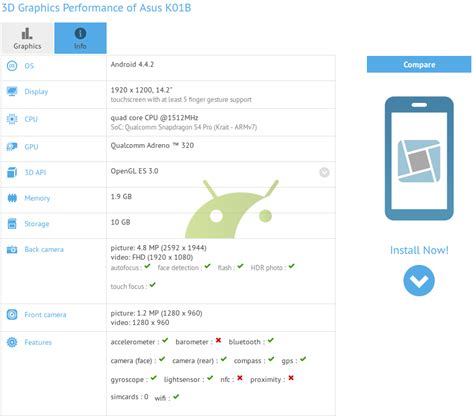Click the CPU label
This screenshot has height=418, width=474.
(x=31, y=119)
